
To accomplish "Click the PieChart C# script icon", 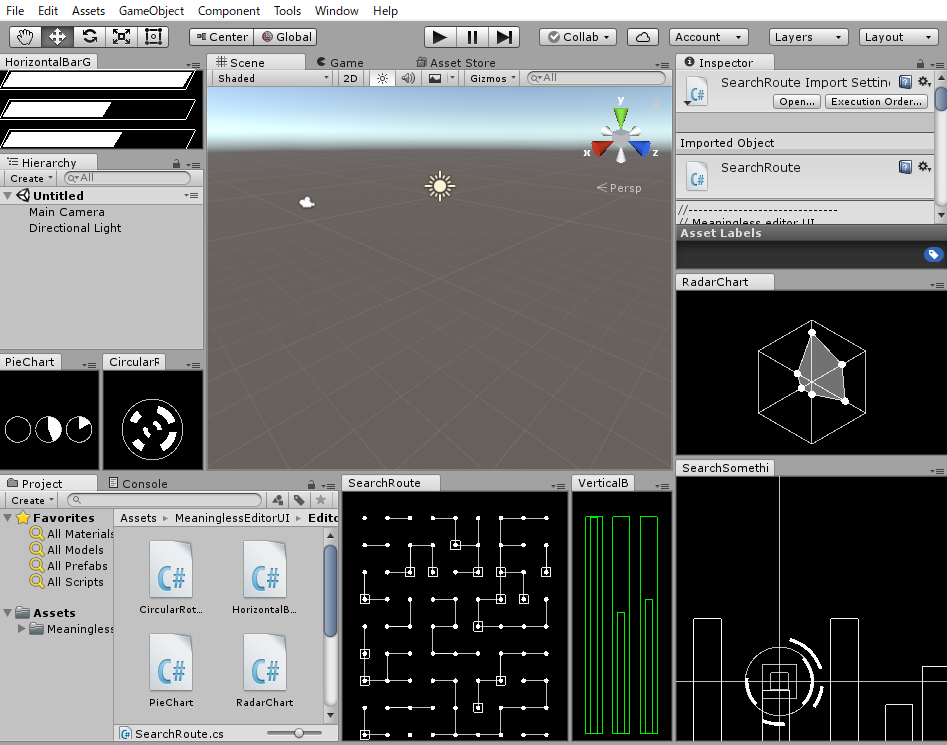I will (170, 662).
